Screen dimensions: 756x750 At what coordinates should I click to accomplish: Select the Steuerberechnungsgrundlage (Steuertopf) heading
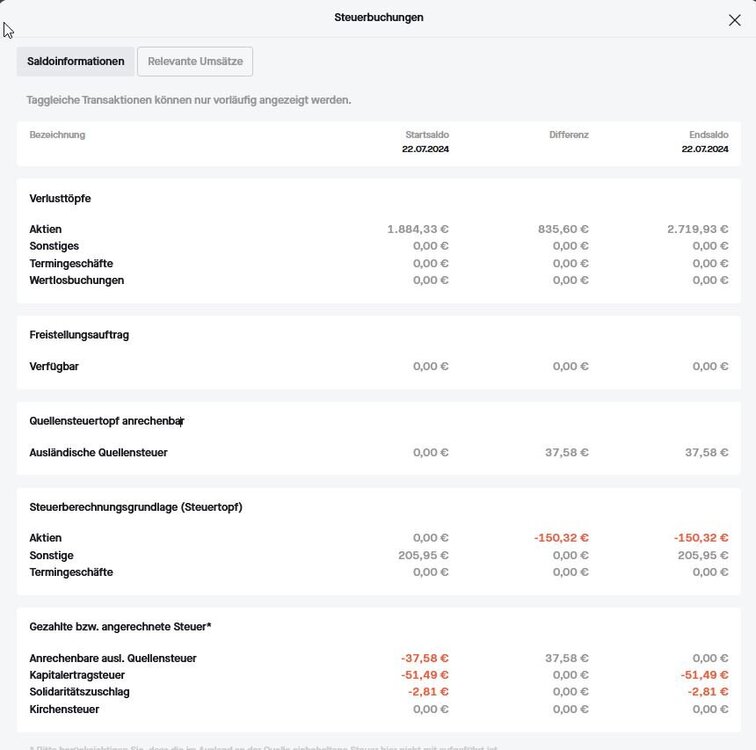[x=136, y=507]
